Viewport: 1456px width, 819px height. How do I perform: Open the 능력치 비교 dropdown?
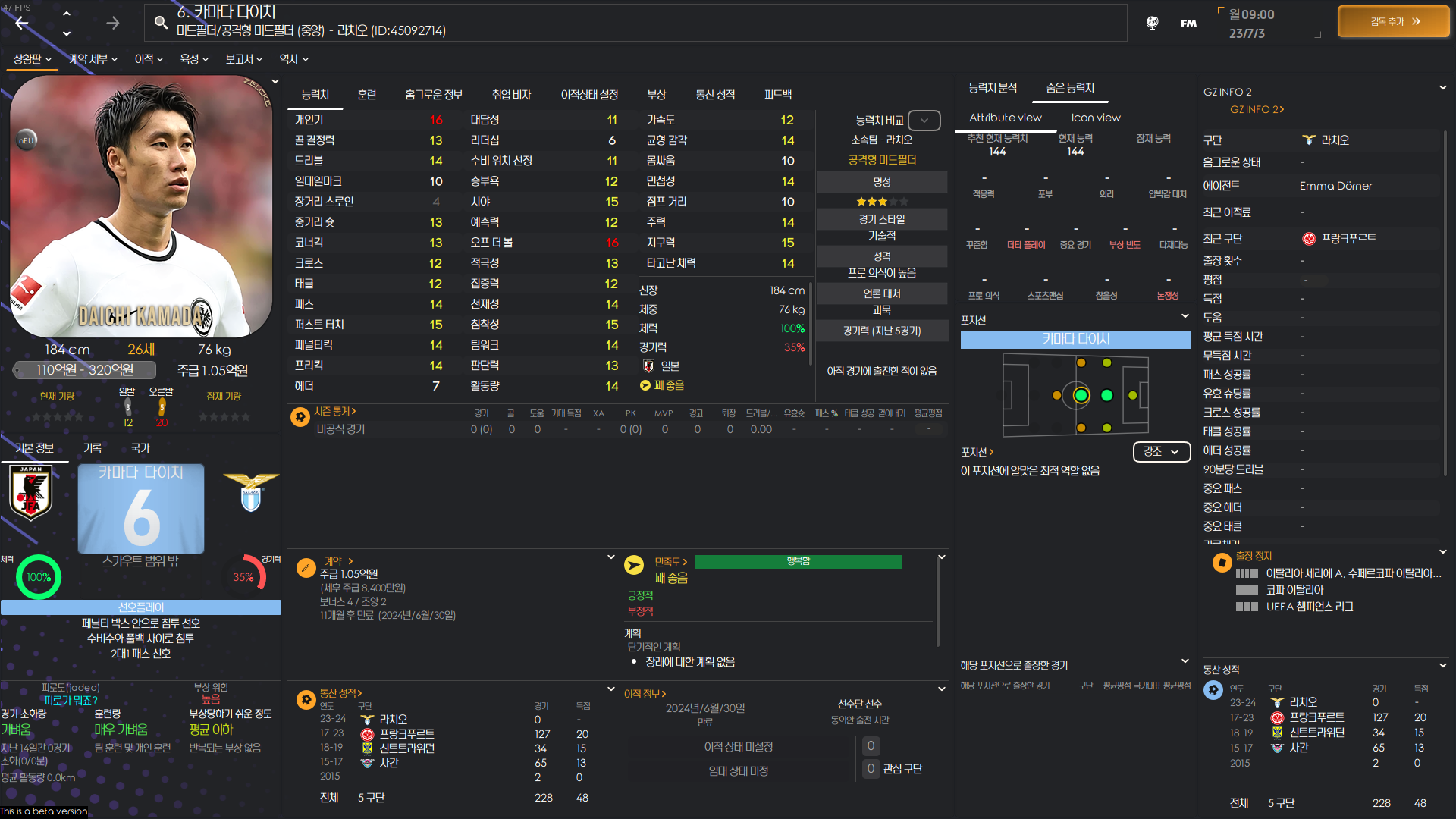click(x=924, y=121)
